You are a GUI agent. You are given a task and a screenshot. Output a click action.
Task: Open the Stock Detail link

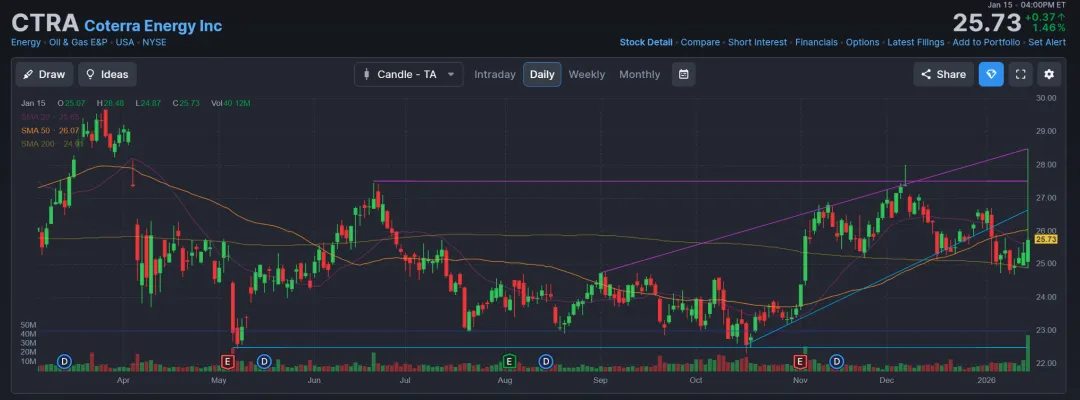coord(645,42)
